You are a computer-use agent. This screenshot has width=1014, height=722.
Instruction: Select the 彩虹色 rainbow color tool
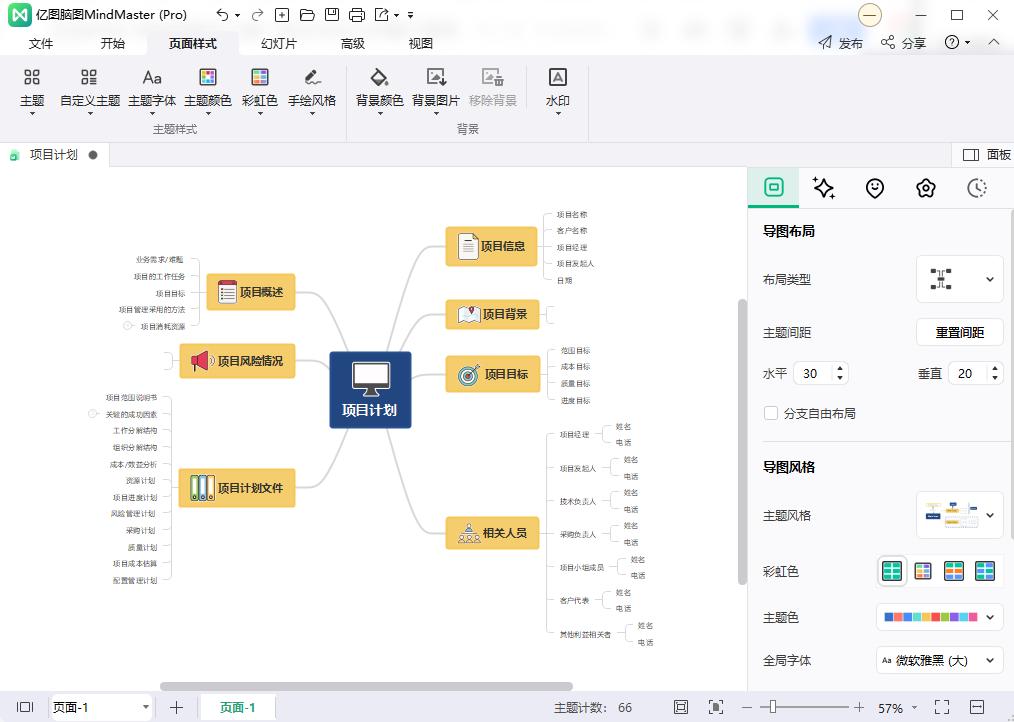coord(260,88)
